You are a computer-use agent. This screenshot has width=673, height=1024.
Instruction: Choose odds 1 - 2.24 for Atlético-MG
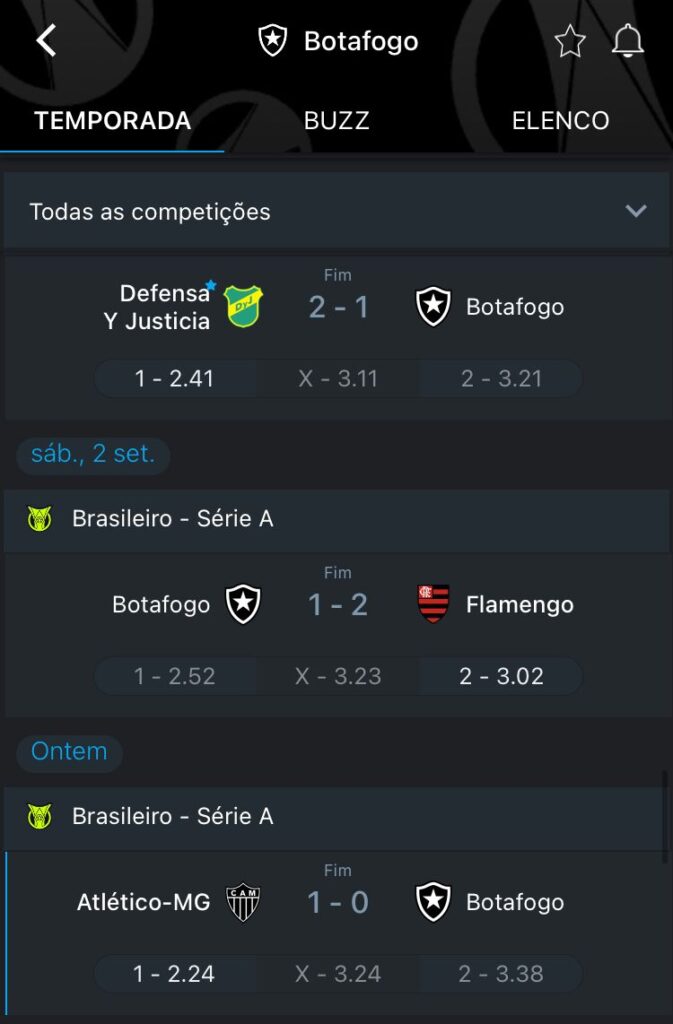click(175, 973)
